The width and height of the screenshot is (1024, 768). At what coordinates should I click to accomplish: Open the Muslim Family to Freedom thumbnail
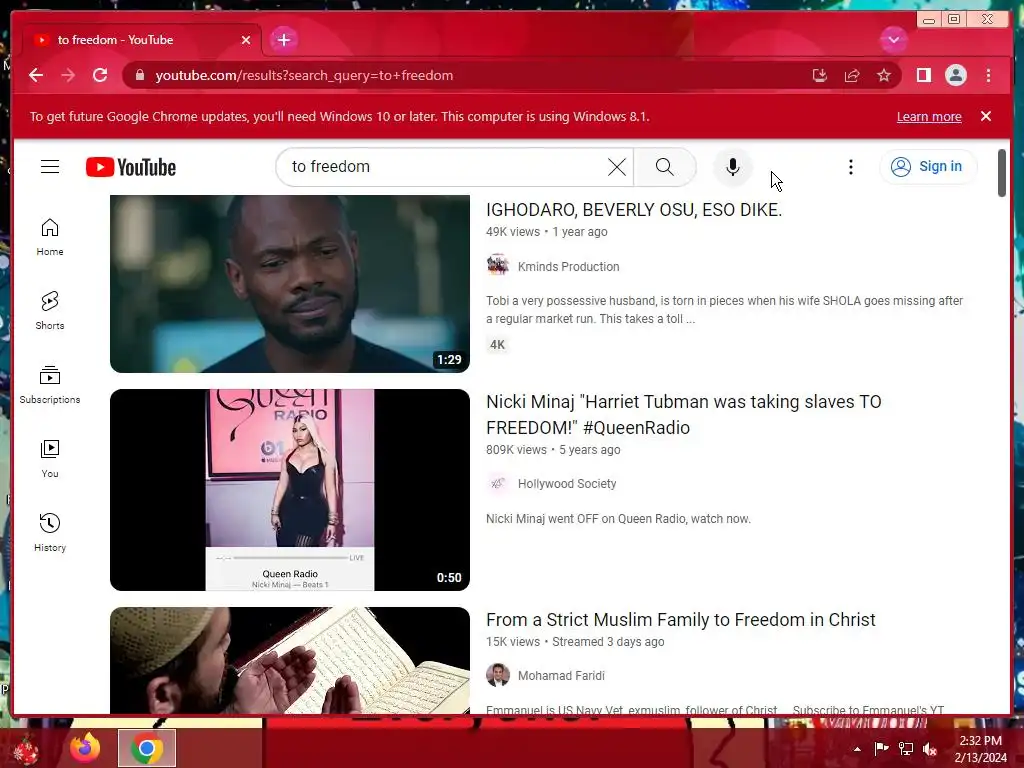point(289,660)
